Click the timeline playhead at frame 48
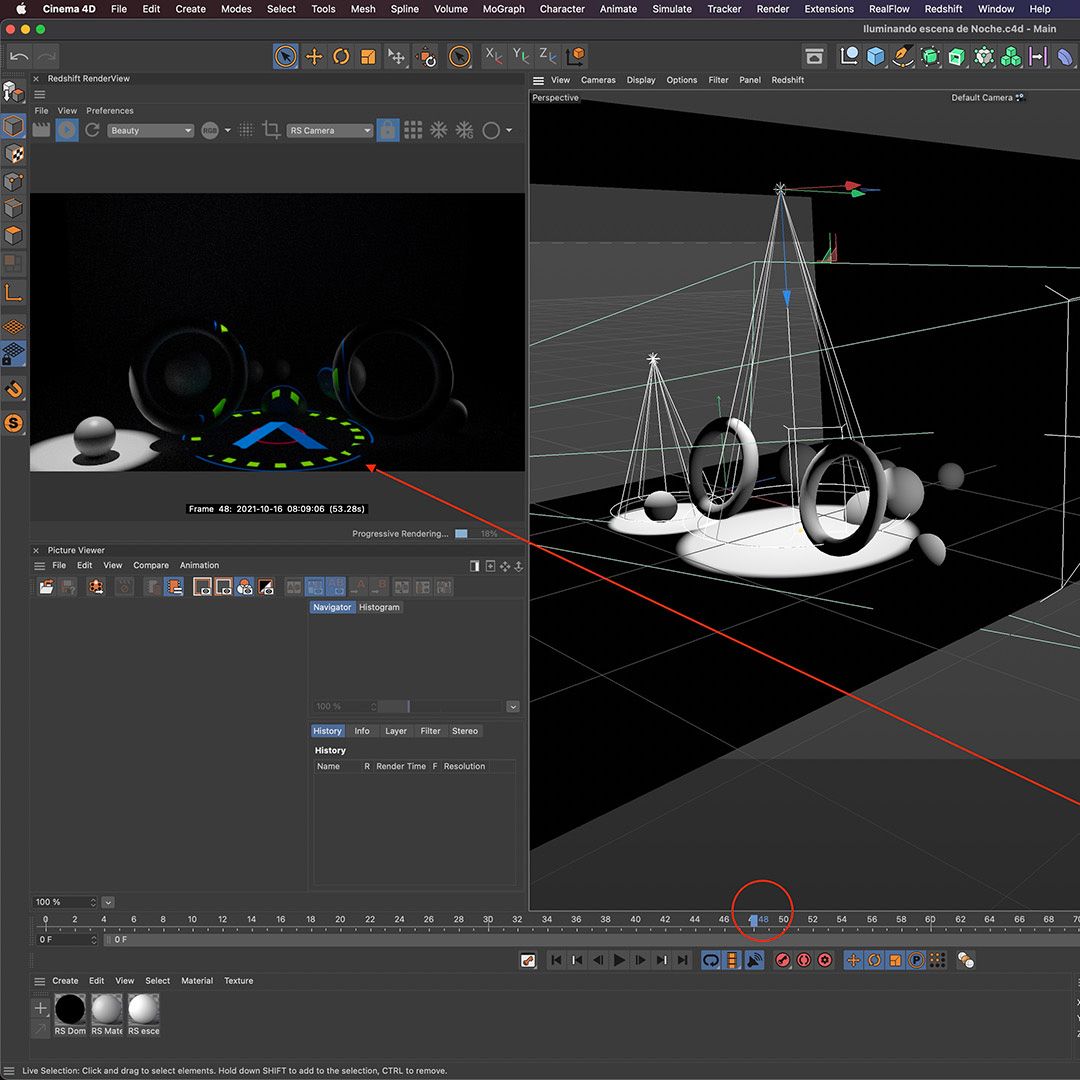 coord(754,920)
